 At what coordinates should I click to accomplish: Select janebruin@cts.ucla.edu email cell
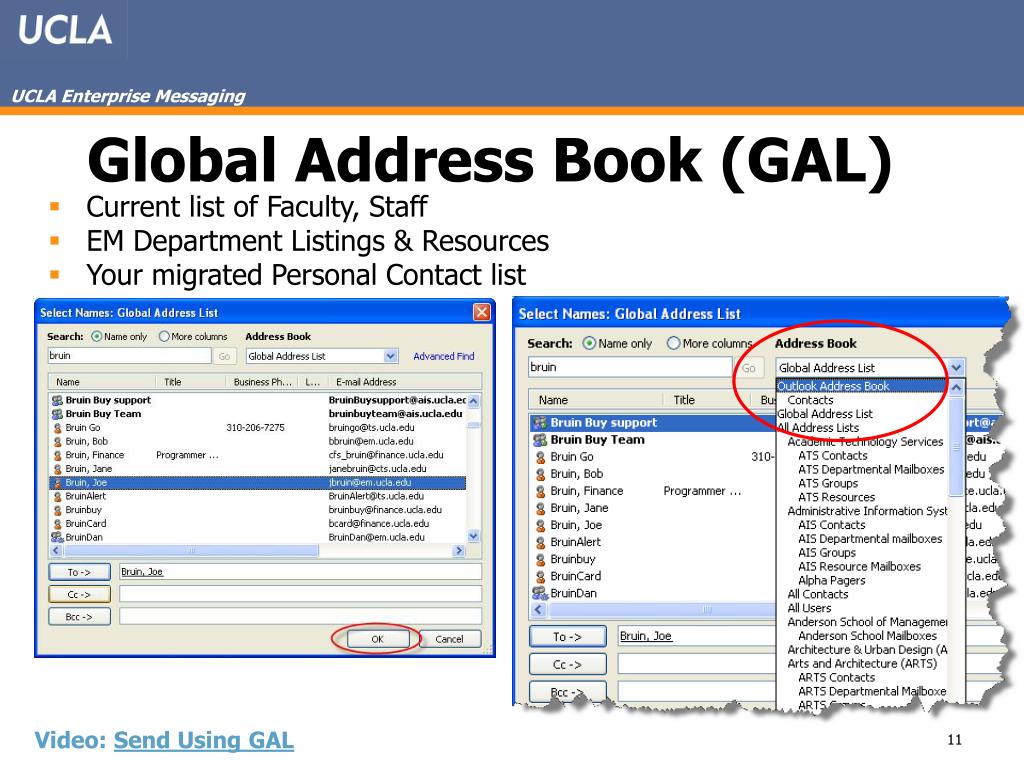[377, 469]
